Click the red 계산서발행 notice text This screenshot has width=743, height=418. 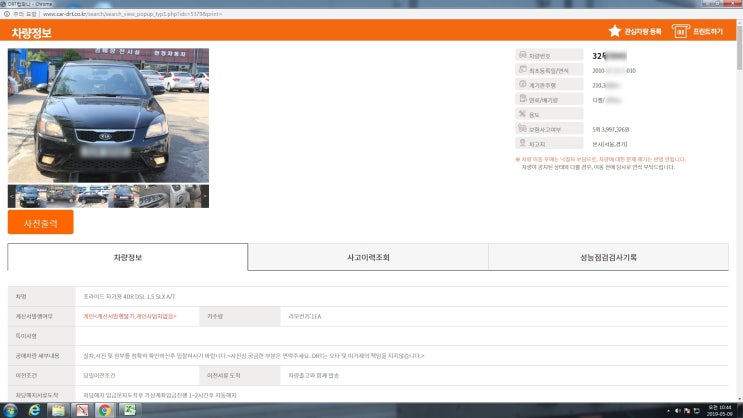[x=129, y=316]
